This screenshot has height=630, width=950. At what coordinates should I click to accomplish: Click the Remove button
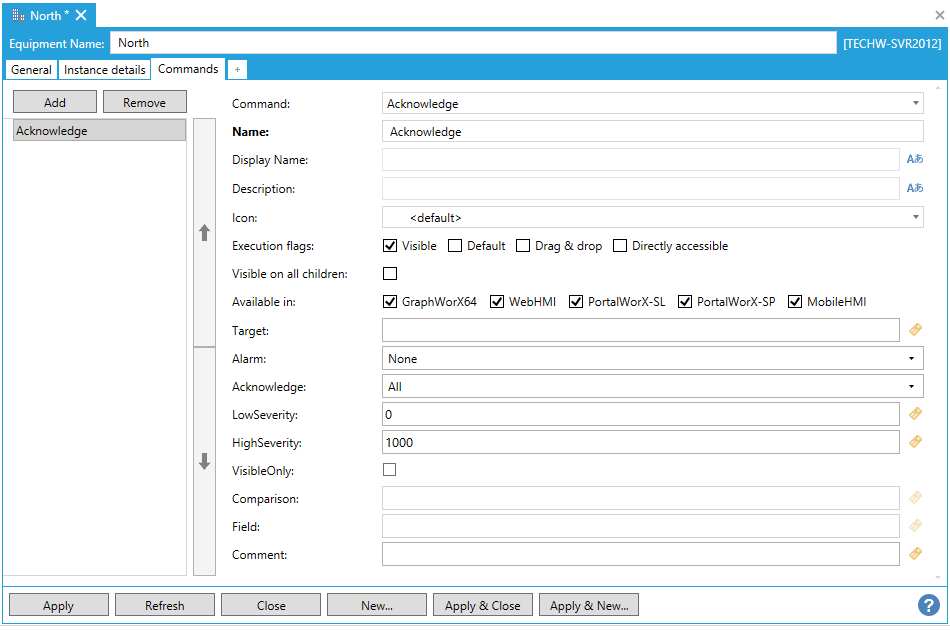(145, 102)
